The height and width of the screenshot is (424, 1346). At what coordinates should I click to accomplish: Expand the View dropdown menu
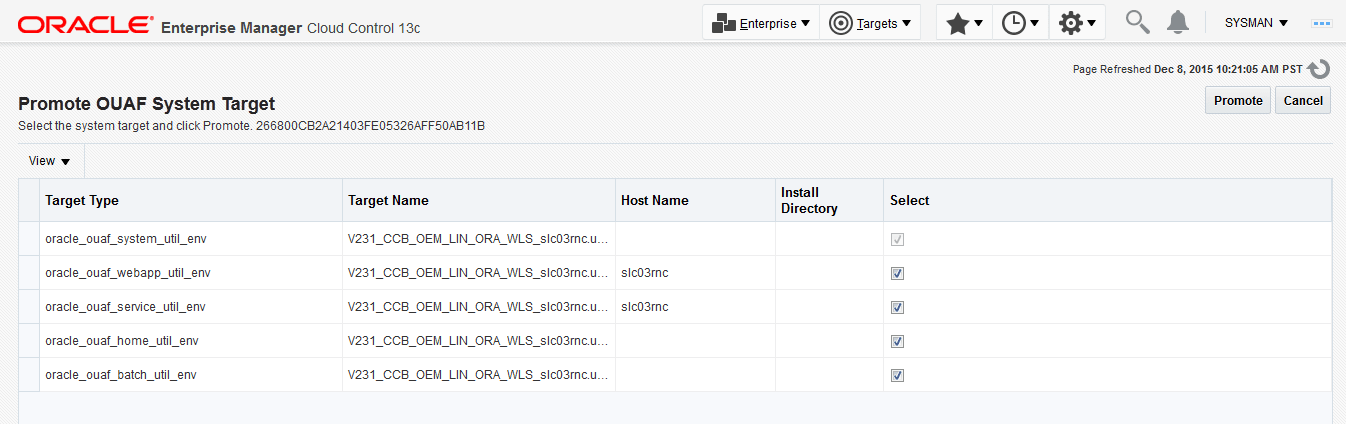click(x=50, y=161)
